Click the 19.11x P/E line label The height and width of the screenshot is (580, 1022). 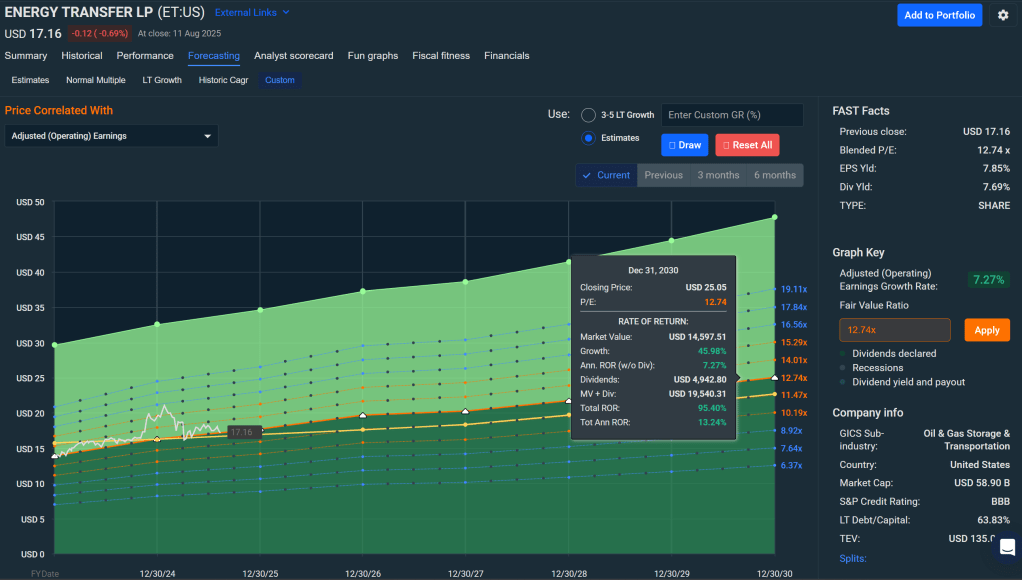[x=793, y=288]
